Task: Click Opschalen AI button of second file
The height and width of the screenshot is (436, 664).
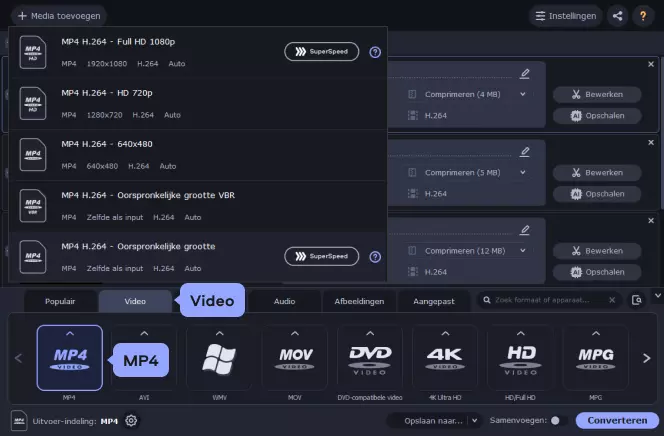Action: point(597,194)
